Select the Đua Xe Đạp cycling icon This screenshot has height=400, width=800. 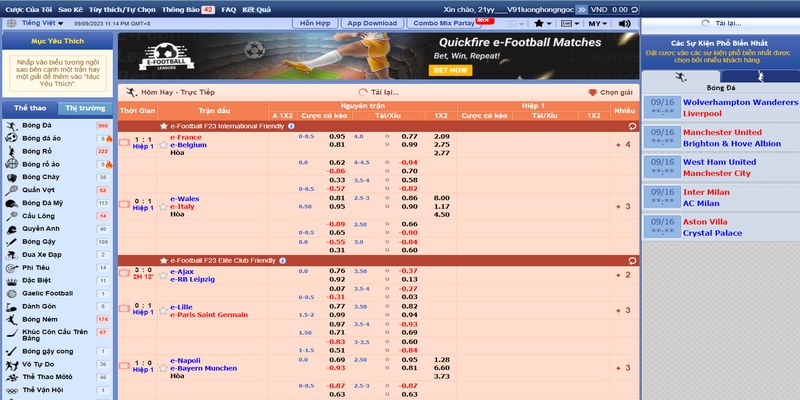tap(11, 255)
